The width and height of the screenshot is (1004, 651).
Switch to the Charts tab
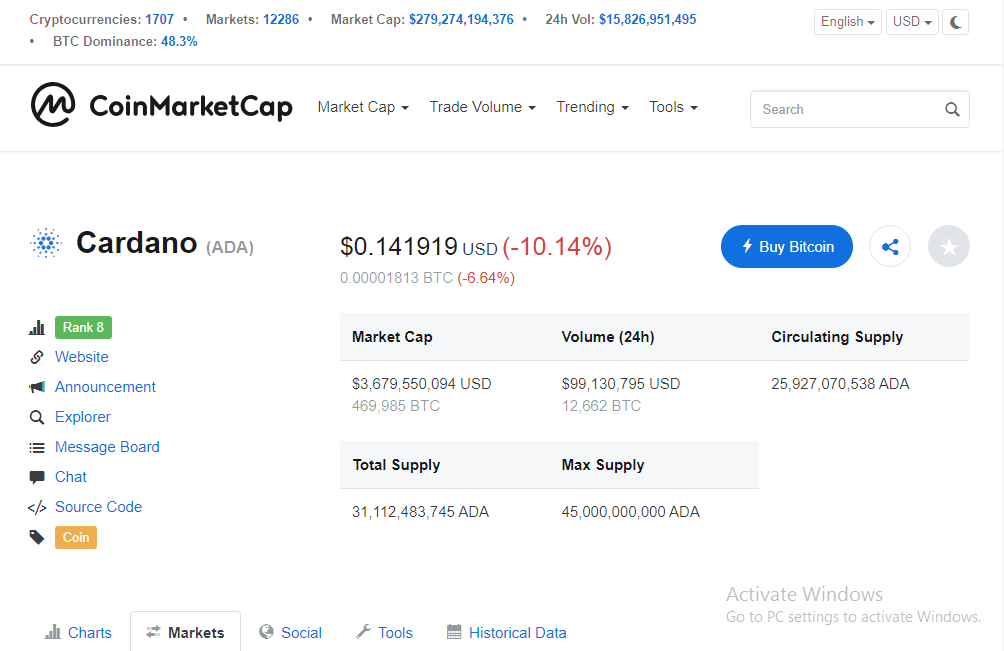[x=78, y=632]
